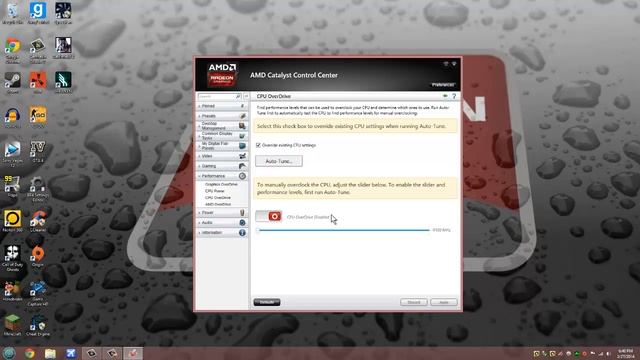This screenshot has width=640, height=360.
Task: Expand My Digital Flat-Panels category
Action: [x=222, y=146]
